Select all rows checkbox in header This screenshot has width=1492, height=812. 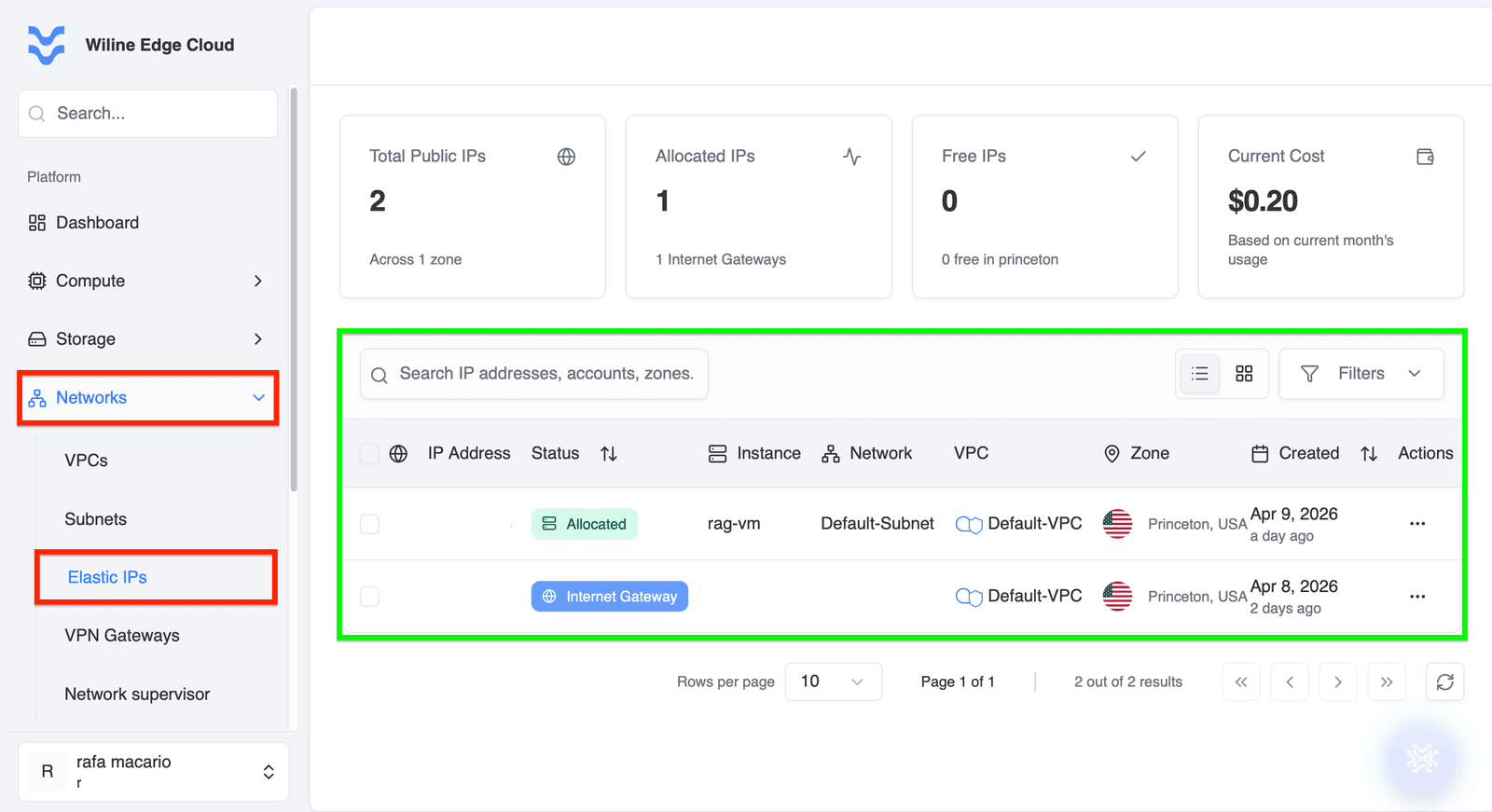[x=369, y=454]
